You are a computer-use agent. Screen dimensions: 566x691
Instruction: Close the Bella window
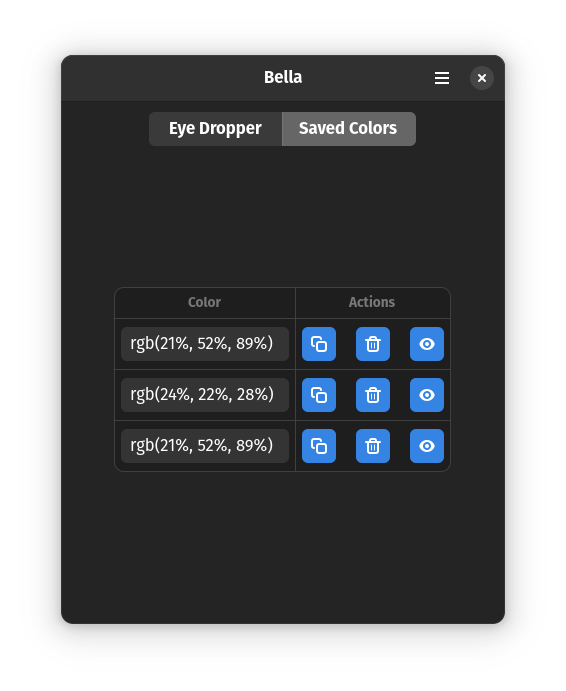[x=482, y=78]
